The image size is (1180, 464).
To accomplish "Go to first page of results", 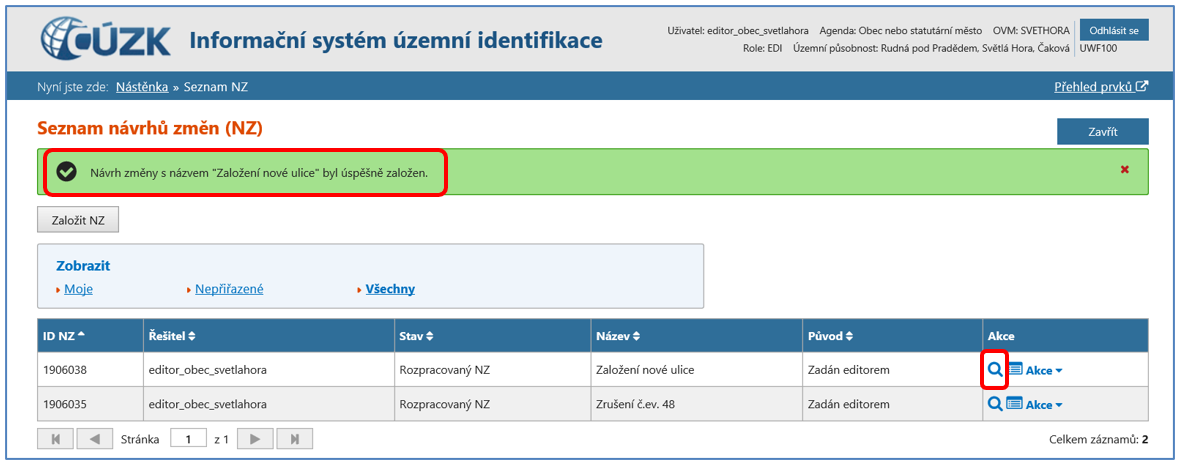I will click(55, 439).
